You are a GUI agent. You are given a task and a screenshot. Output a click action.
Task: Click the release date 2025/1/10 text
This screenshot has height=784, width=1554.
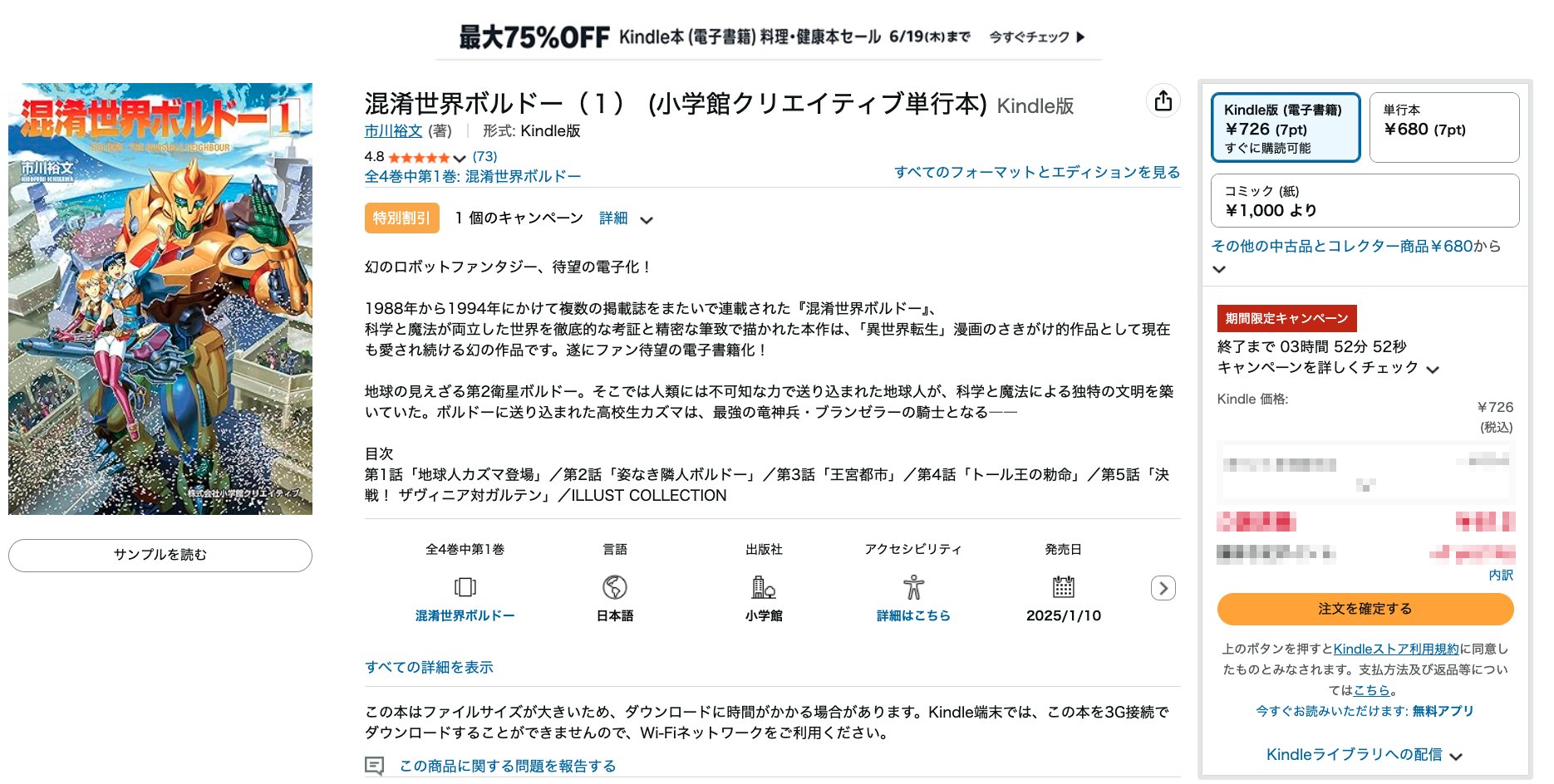point(1064,615)
